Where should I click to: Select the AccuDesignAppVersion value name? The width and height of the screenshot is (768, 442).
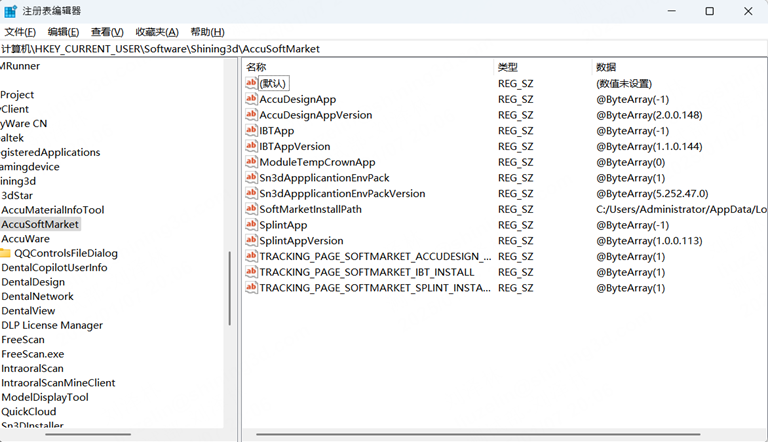[x=315, y=115]
